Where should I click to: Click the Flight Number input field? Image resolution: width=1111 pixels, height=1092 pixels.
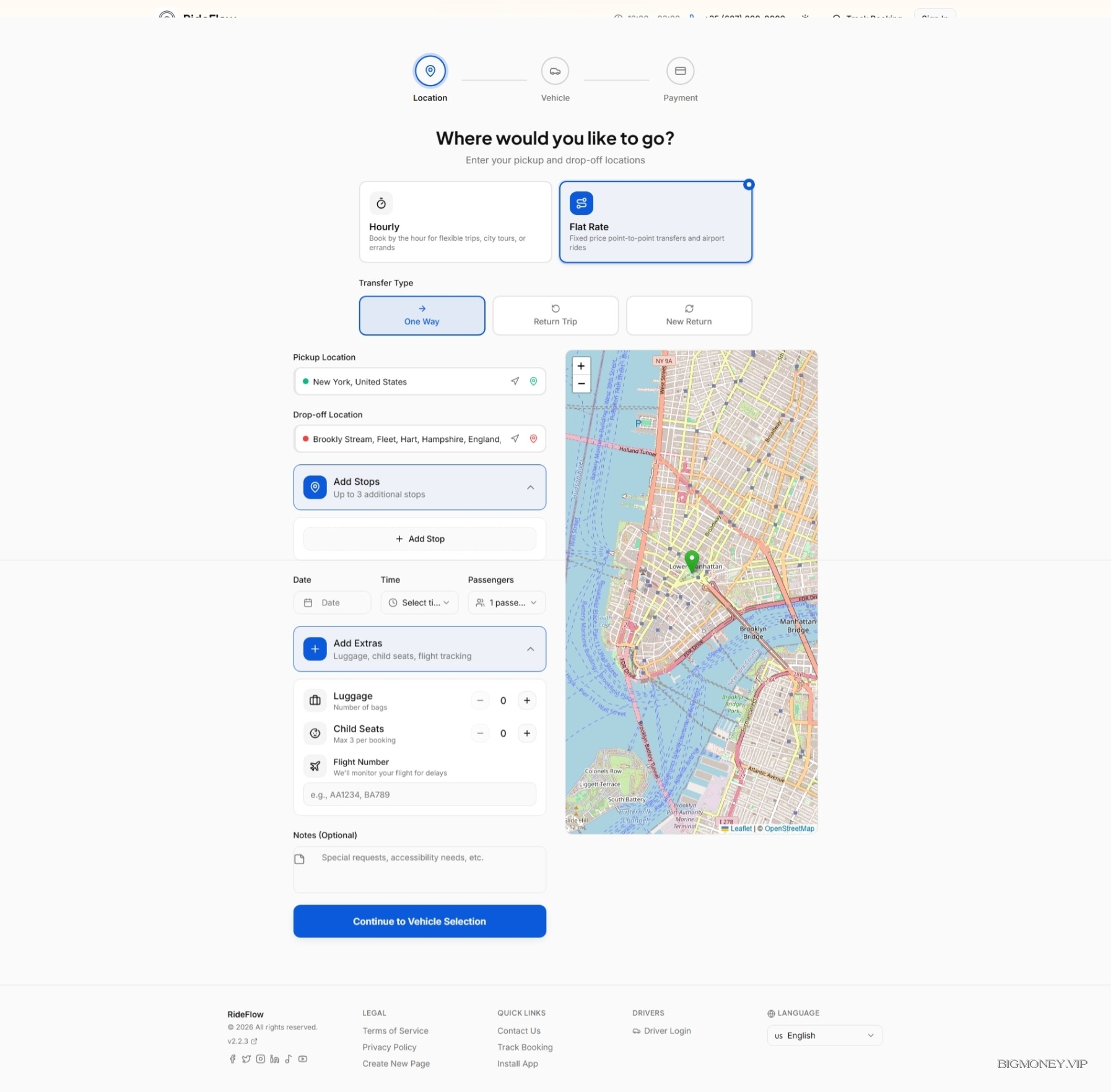click(x=419, y=794)
